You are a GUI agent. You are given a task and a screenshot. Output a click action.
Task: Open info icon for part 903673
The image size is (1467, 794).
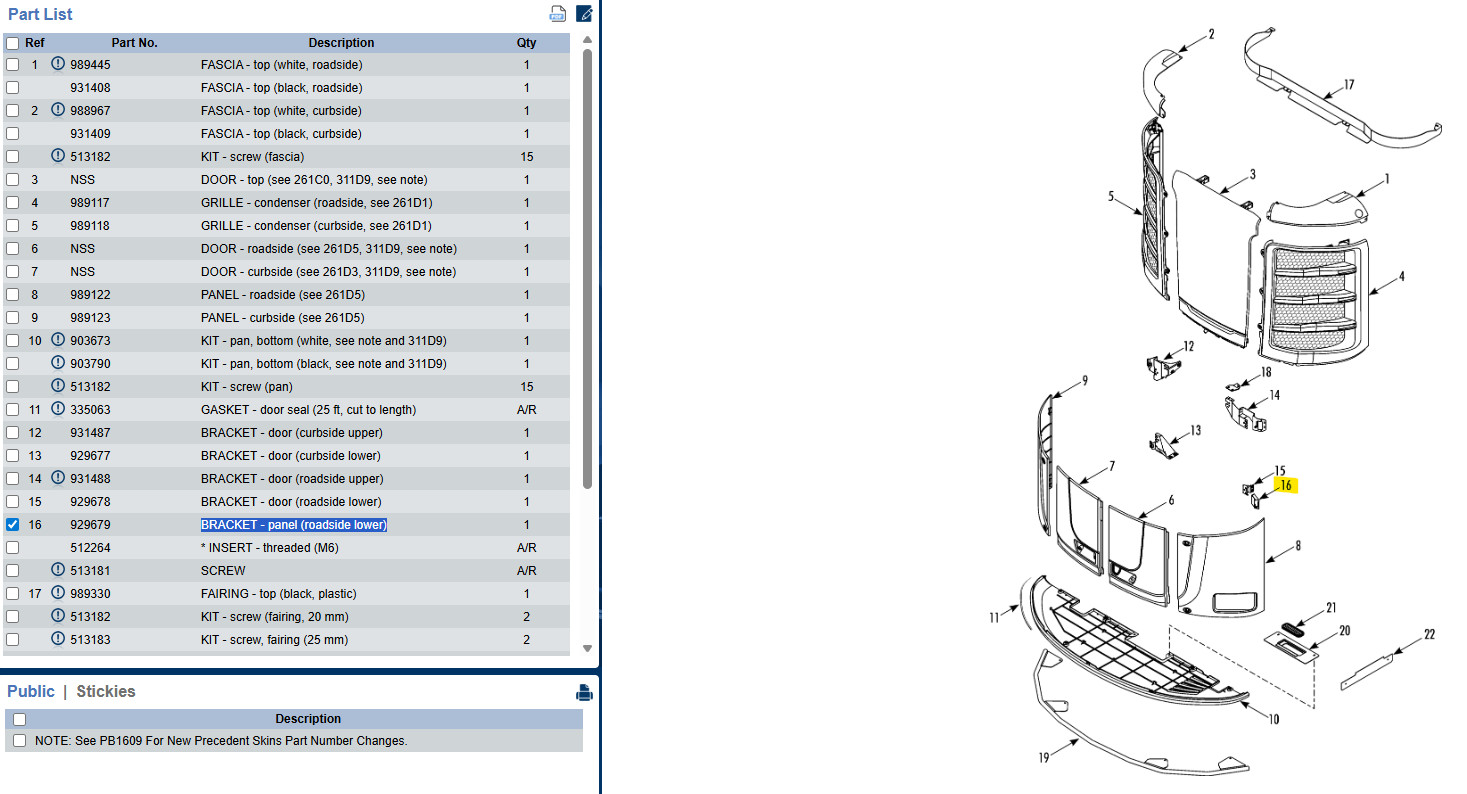coord(58,340)
